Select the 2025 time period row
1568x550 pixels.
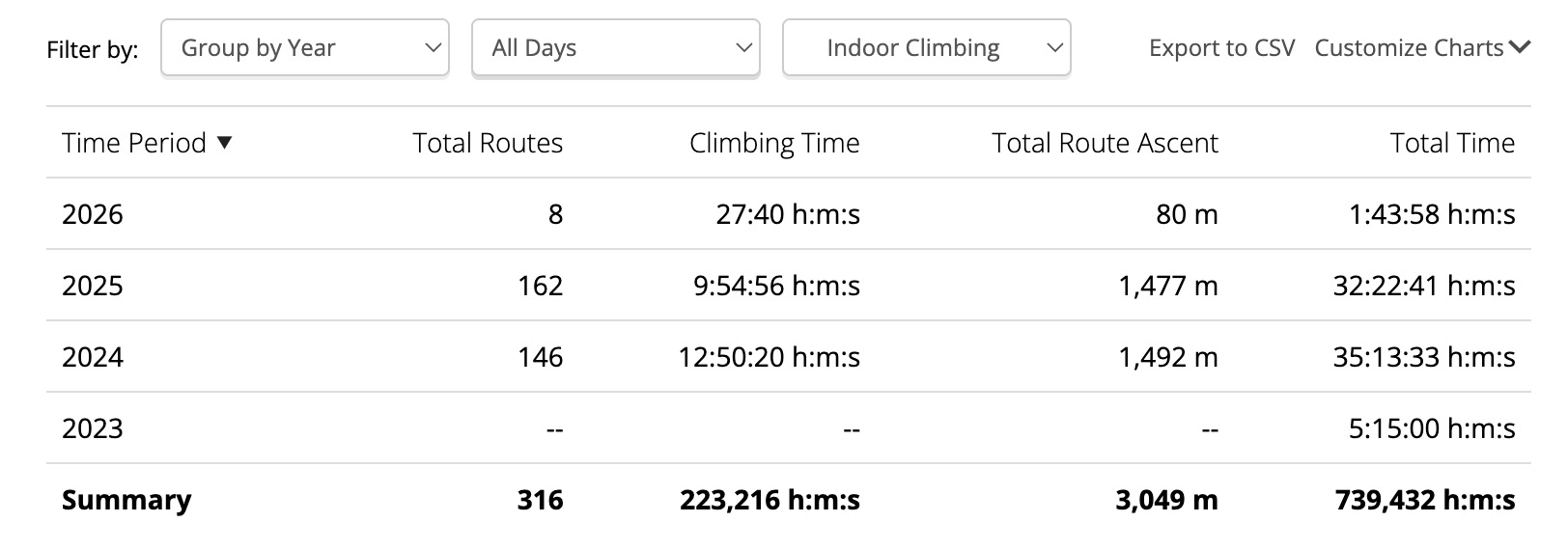click(93, 286)
